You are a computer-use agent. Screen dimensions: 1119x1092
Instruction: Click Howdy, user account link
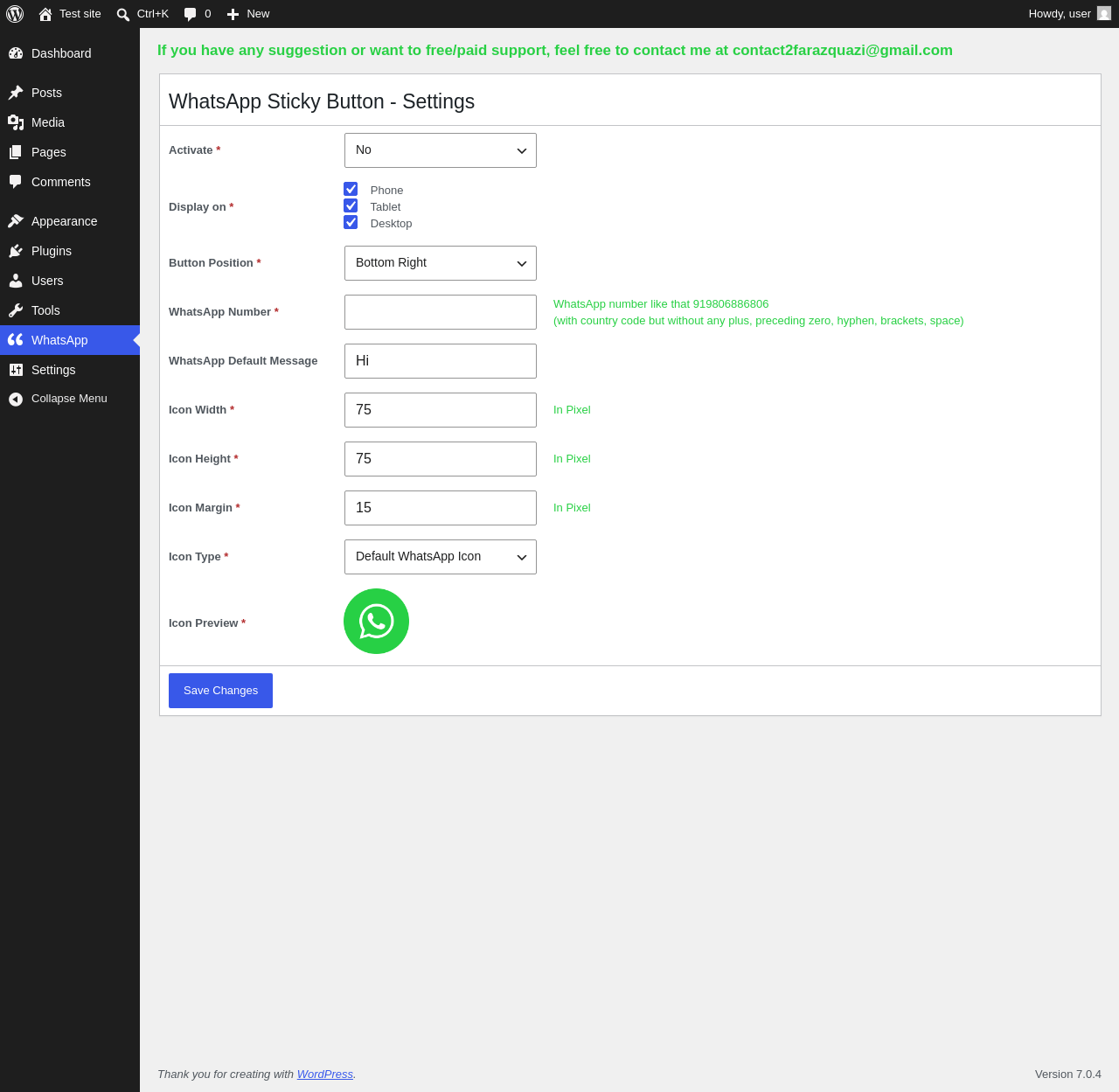(1069, 14)
